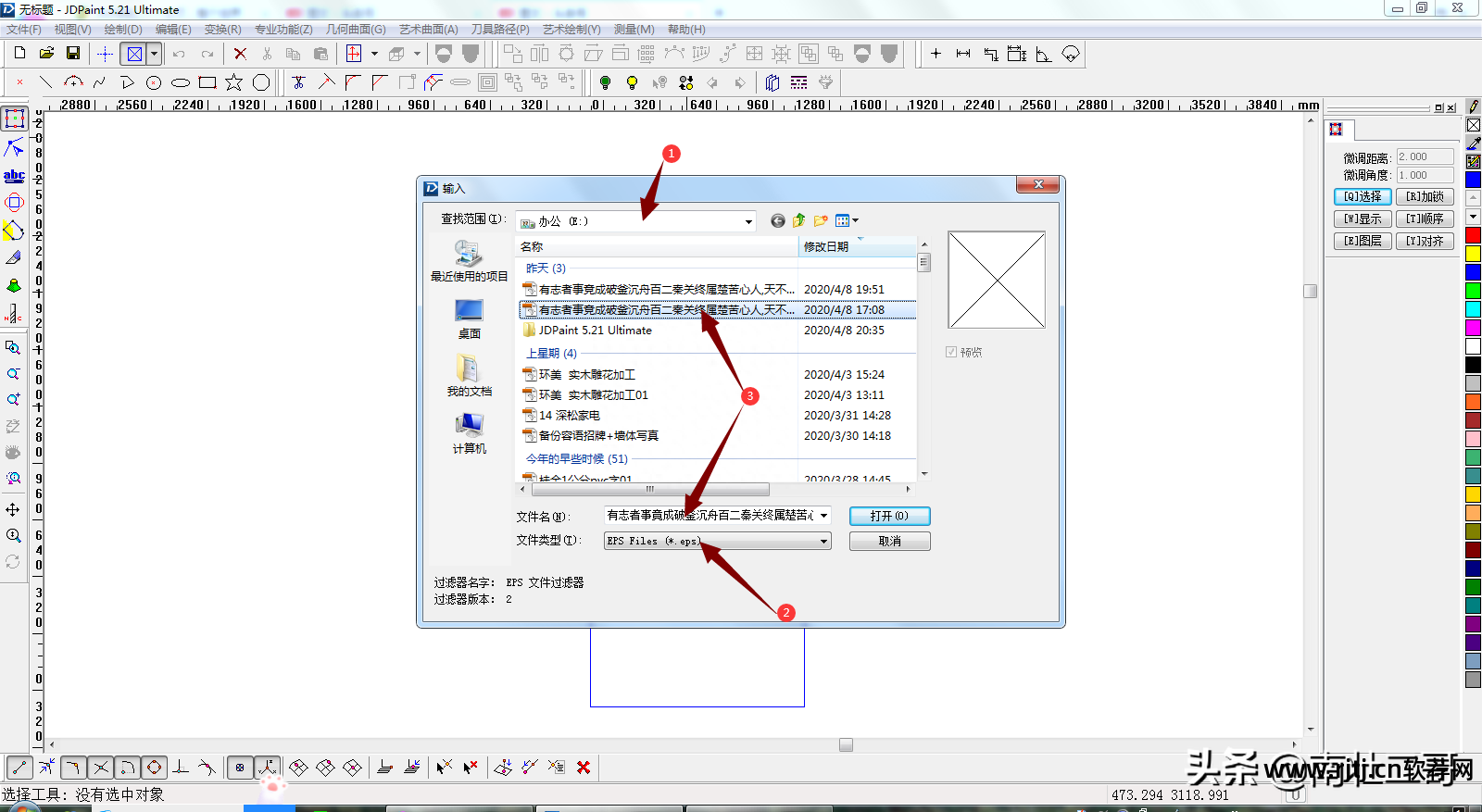Click the 打开(O) open button
Viewport: 1482px width, 812px height.
[x=889, y=516]
